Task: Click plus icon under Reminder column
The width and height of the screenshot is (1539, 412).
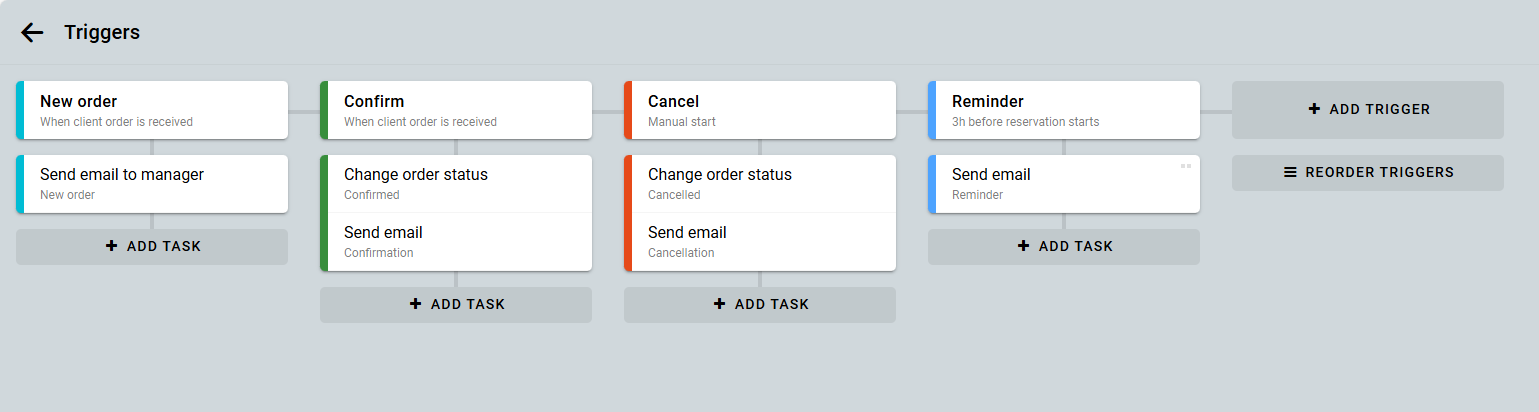Action: 1023,246
